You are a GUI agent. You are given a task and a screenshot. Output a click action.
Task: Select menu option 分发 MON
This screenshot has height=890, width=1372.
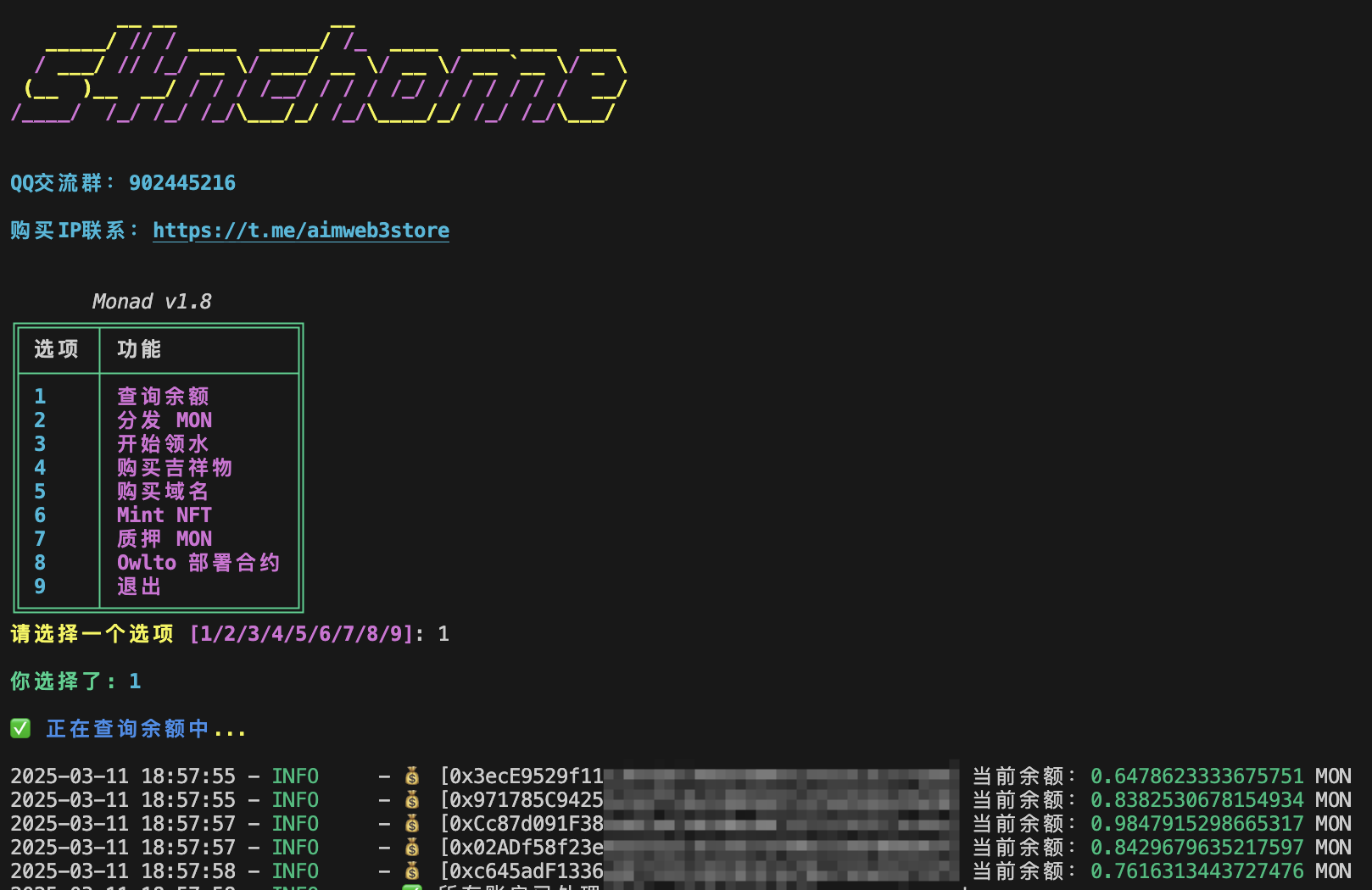(165, 420)
